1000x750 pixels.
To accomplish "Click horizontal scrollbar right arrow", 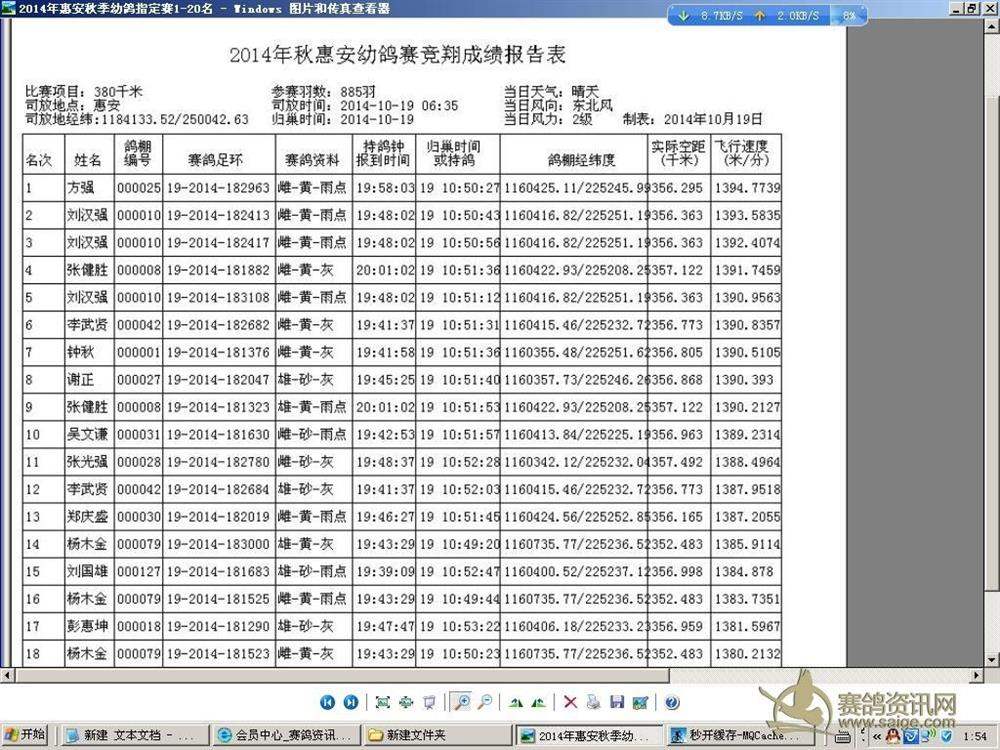I will pyautogui.click(x=978, y=675).
